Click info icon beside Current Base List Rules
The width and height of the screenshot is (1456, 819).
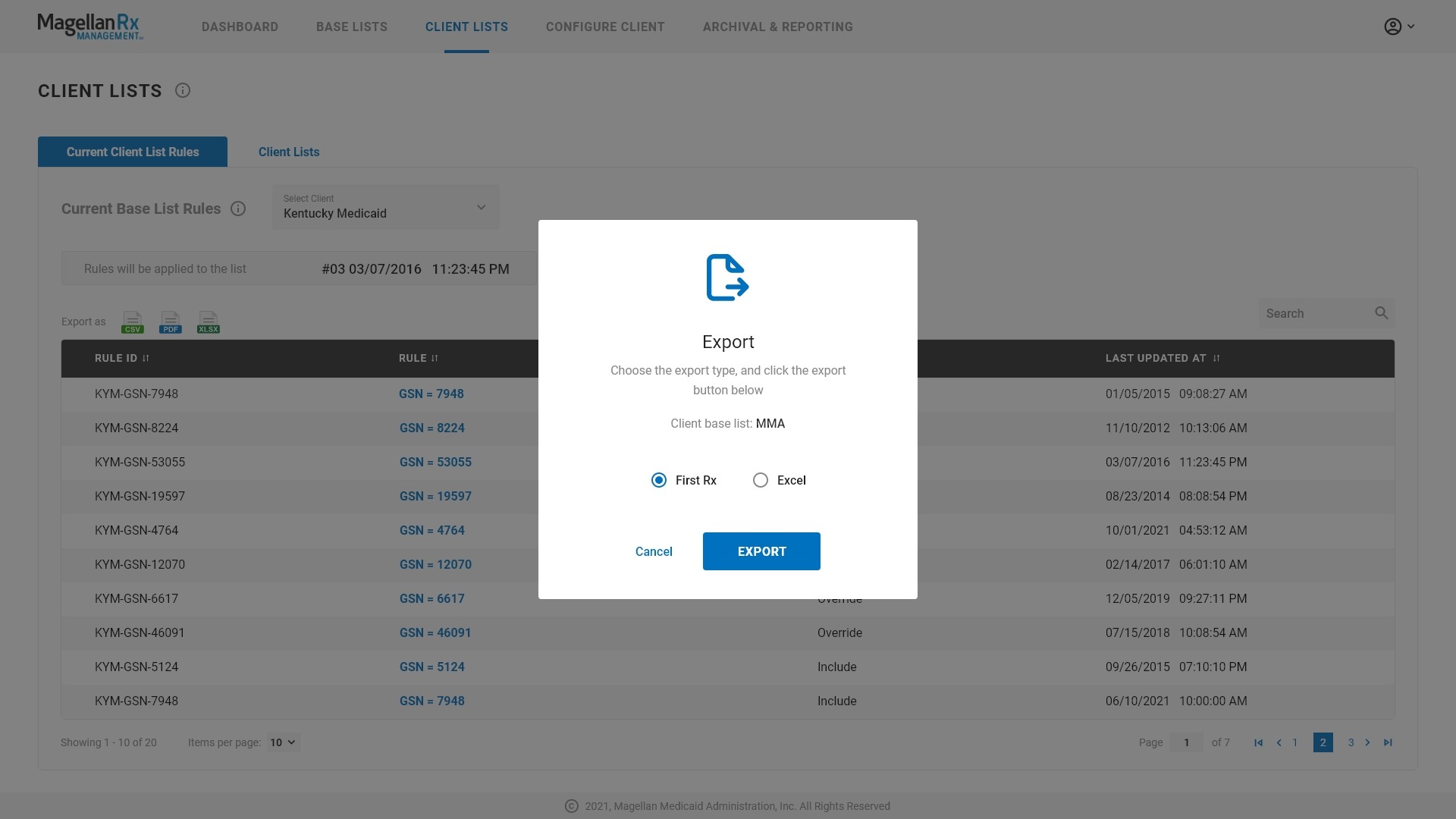coord(238,209)
